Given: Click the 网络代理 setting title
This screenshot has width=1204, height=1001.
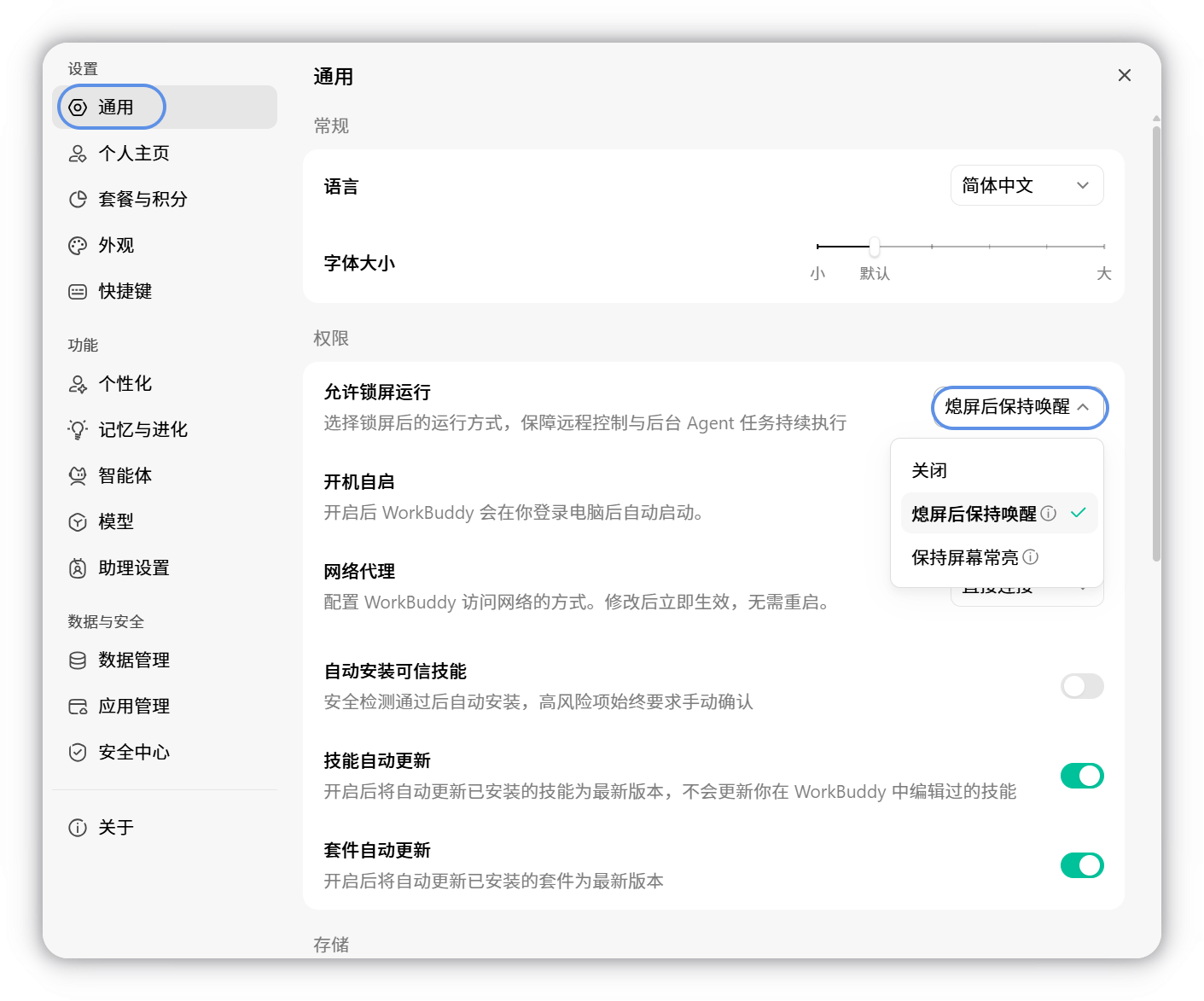Looking at the screenshot, I should click(359, 572).
